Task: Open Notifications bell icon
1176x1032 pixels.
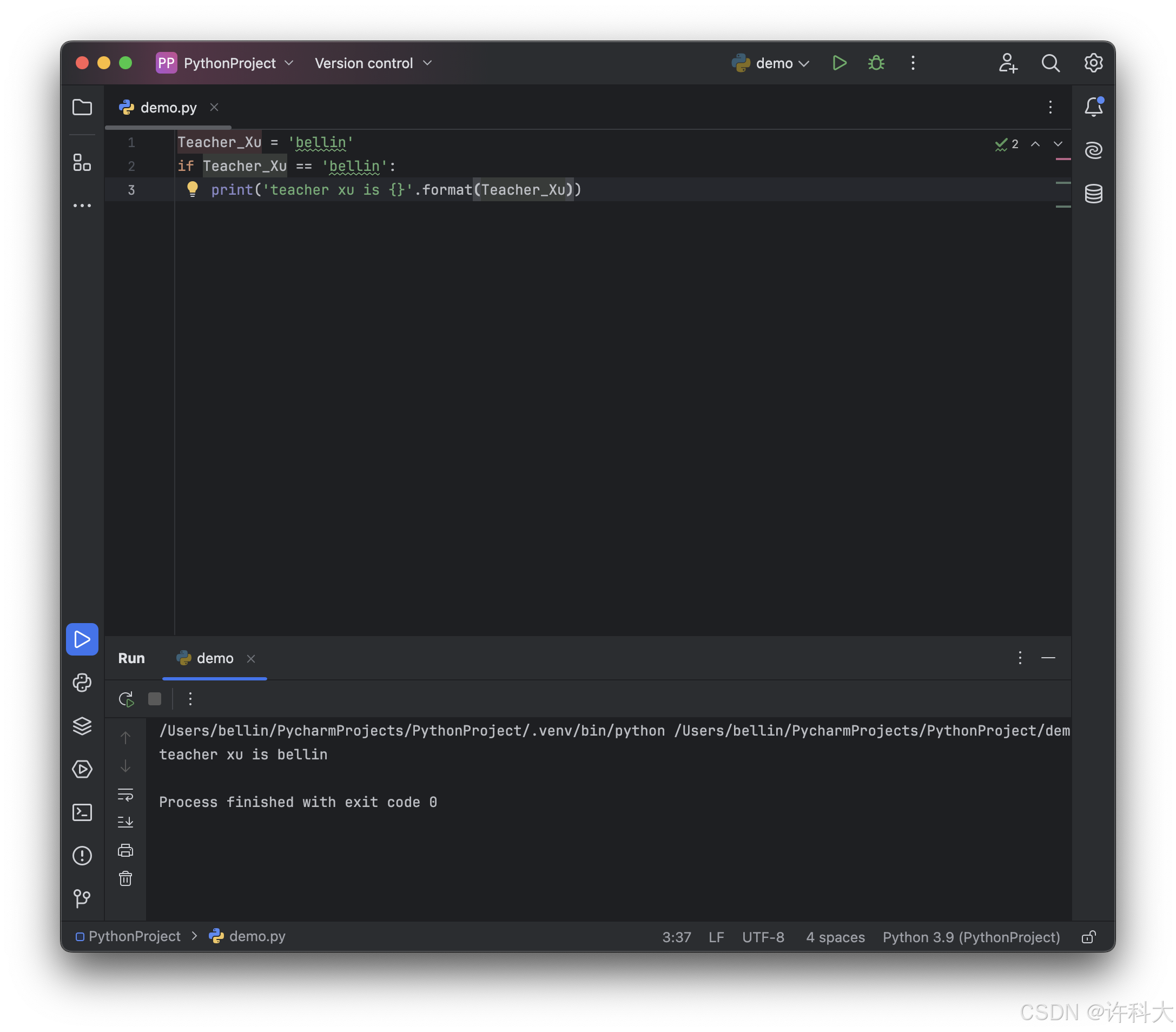Action: tap(1094, 107)
